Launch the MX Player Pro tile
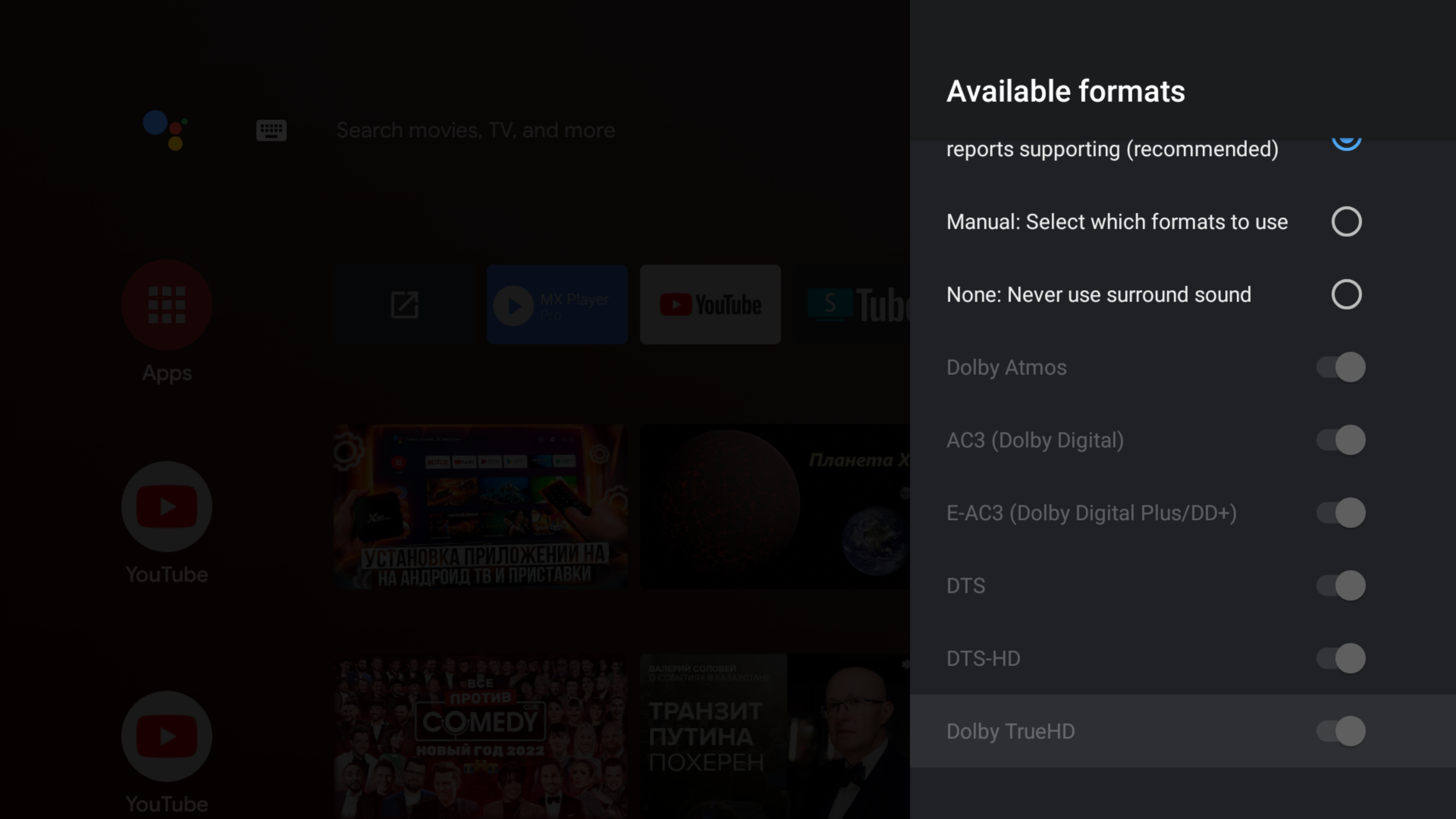 [x=557, y=304]
